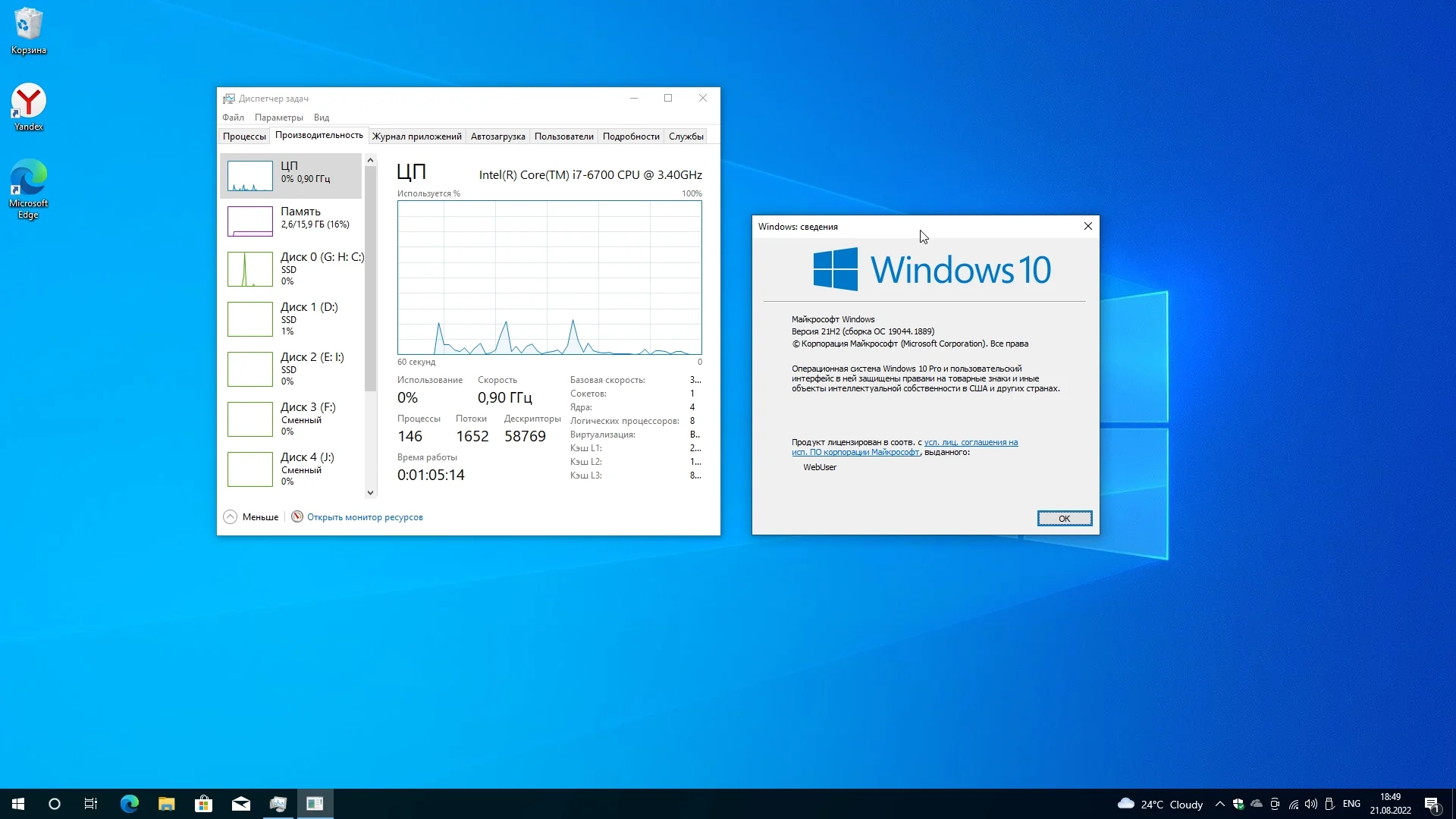Click the ENG language indicator
The height and width of the screenshot is (819, 1456).
[x=1351, y=804]
